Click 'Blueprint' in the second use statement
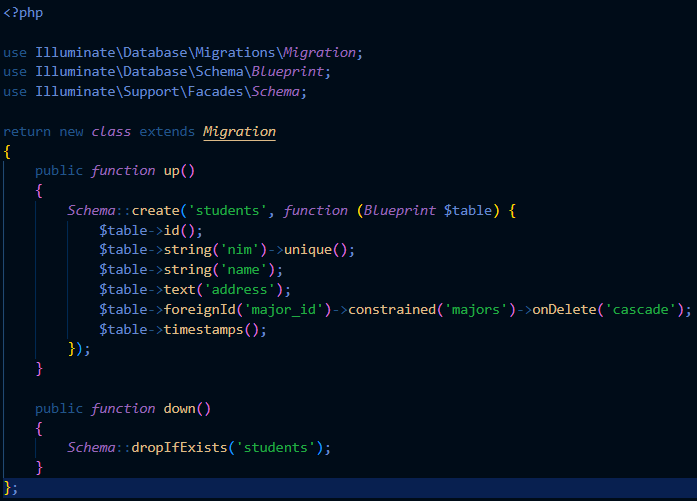Viewport: 697px width, 501px height. click(288, 72)
